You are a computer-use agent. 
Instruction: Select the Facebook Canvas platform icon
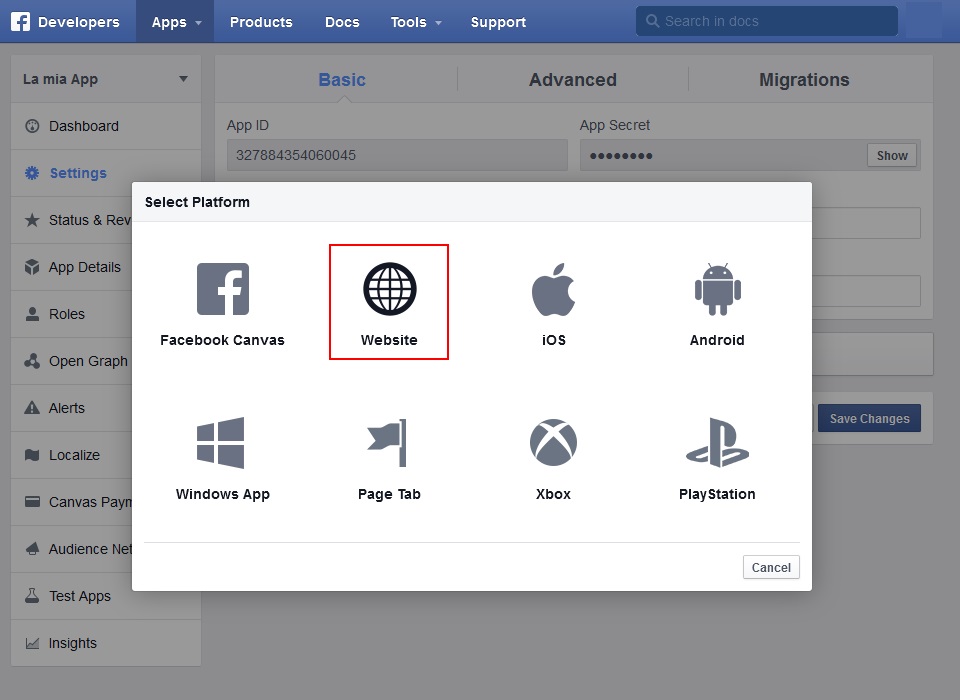pyautogui.click(x=222, y=290)
